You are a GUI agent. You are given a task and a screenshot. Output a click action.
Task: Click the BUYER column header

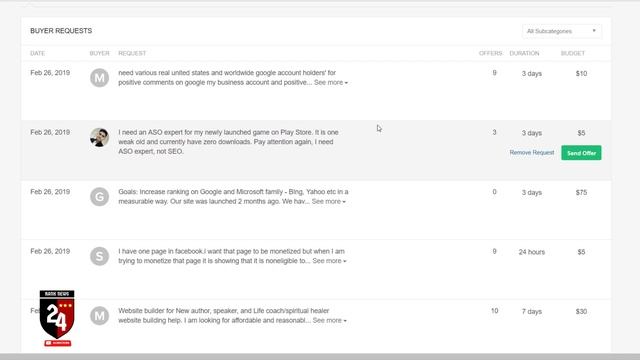pyautogui.click(x=100, y=53)
